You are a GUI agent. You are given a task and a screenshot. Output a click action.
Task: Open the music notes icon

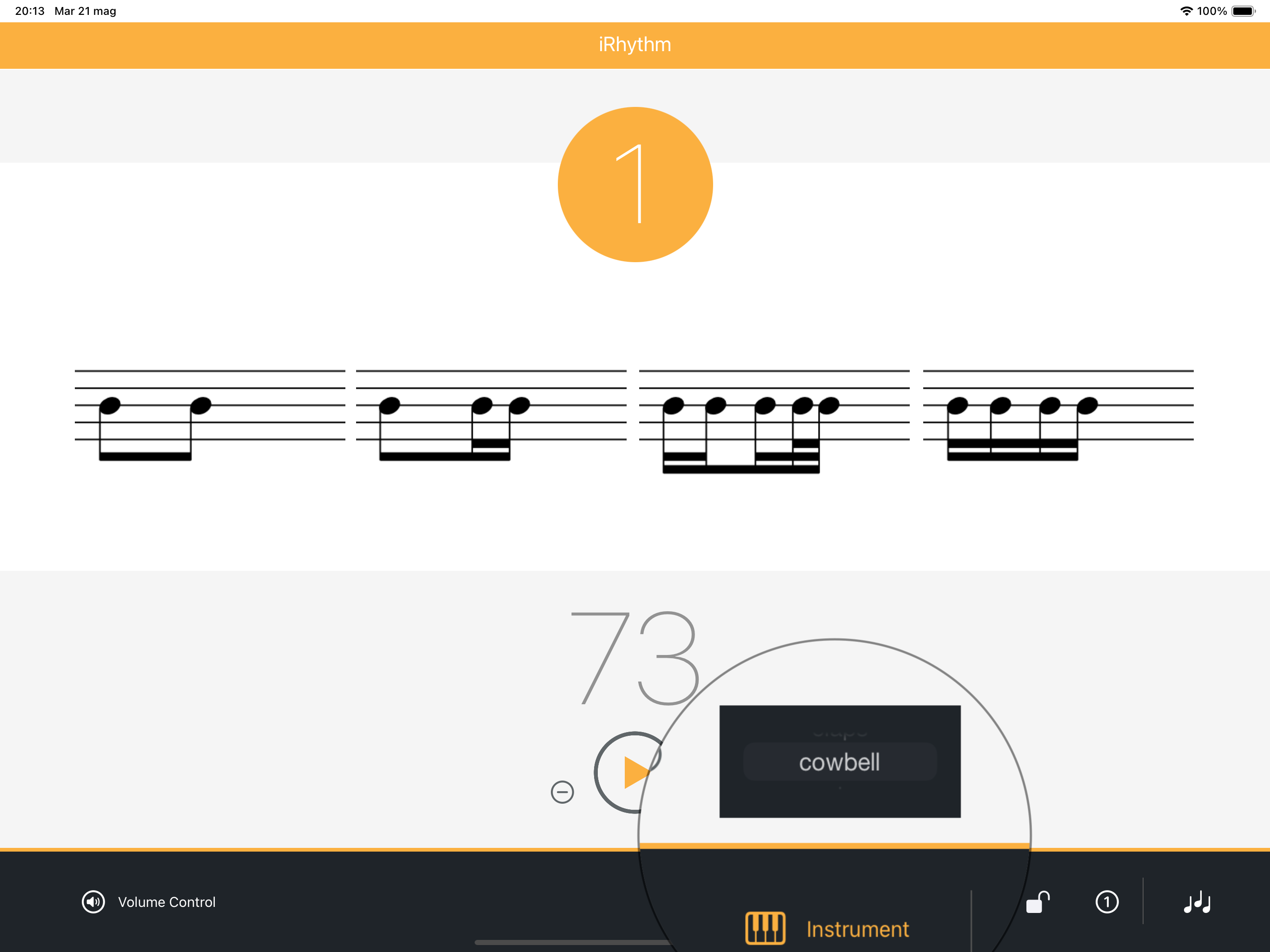click(x=1197, y=903)
